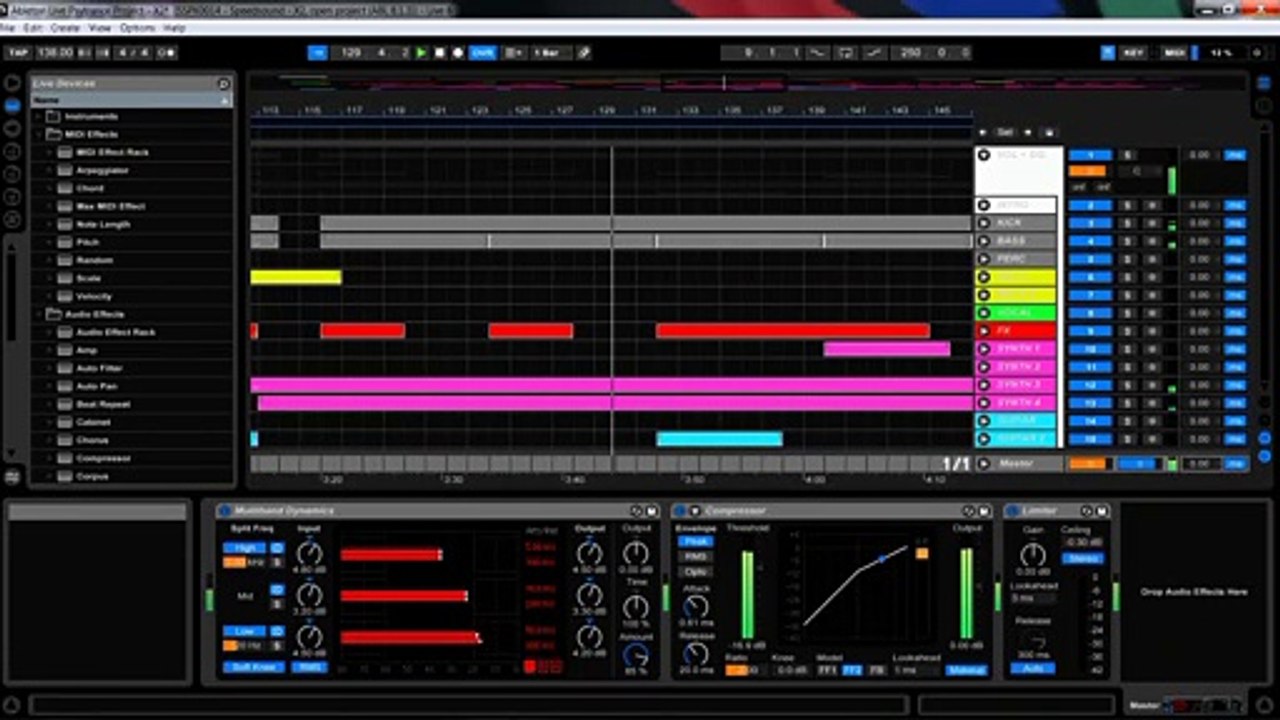Start playback with the green play button
1280x720 pixels.
click(x=421, y=53)
